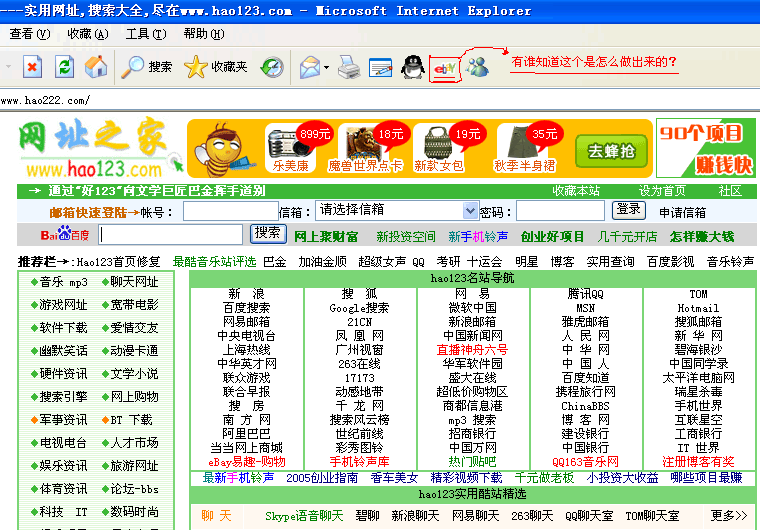Click the Print icon

pos(348,67)
